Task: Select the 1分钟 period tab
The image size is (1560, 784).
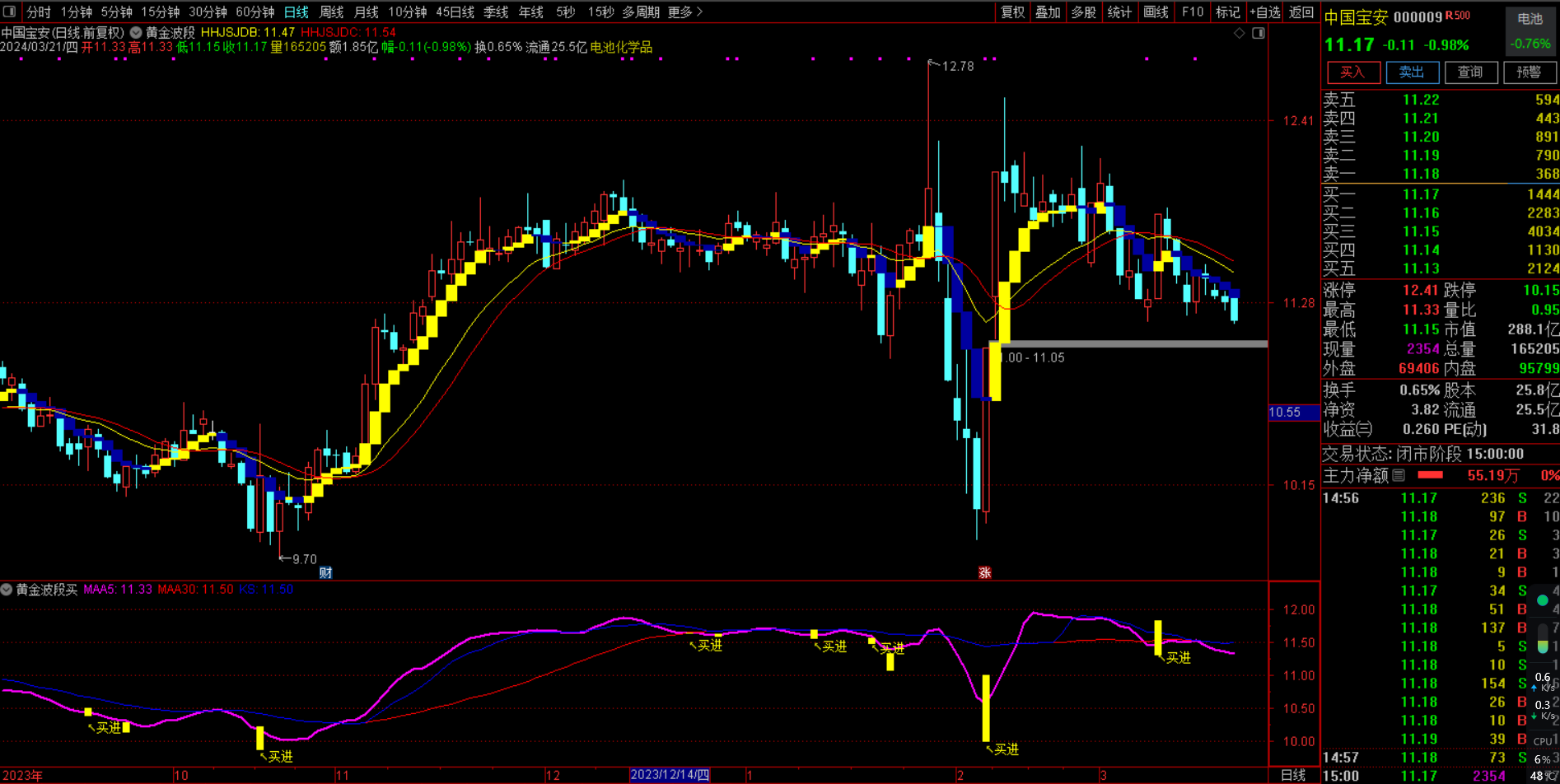Action: (x=76, y=12)
